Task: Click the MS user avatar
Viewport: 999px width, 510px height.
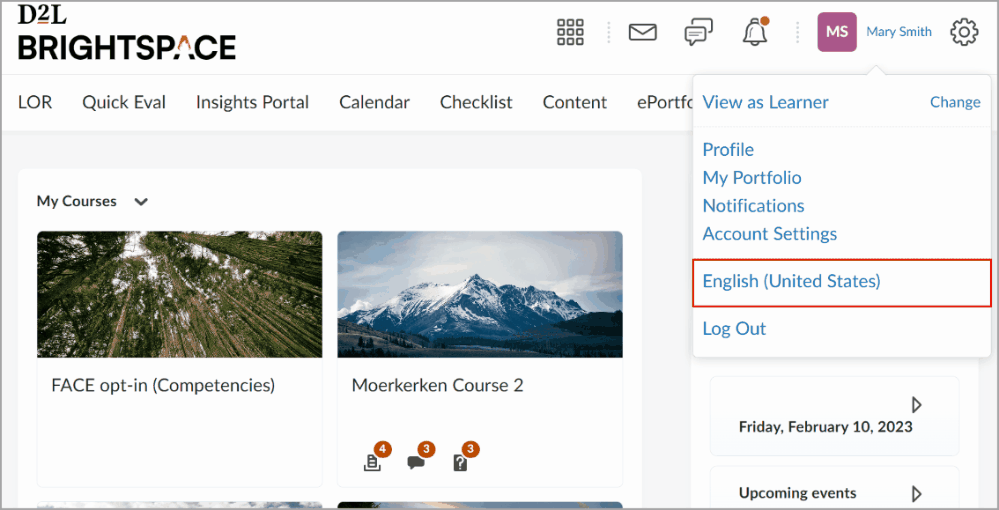Action: (837, 32)
